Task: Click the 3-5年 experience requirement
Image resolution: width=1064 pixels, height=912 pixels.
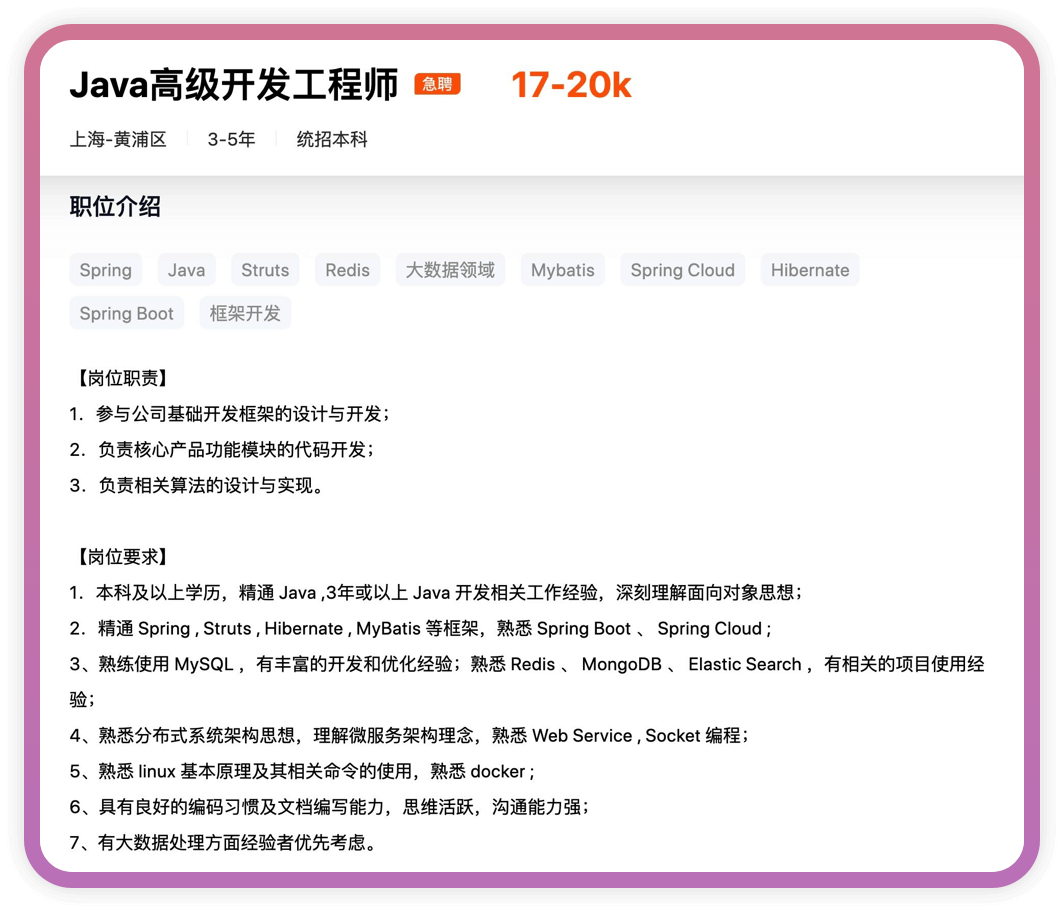Action: click(231, 139)
